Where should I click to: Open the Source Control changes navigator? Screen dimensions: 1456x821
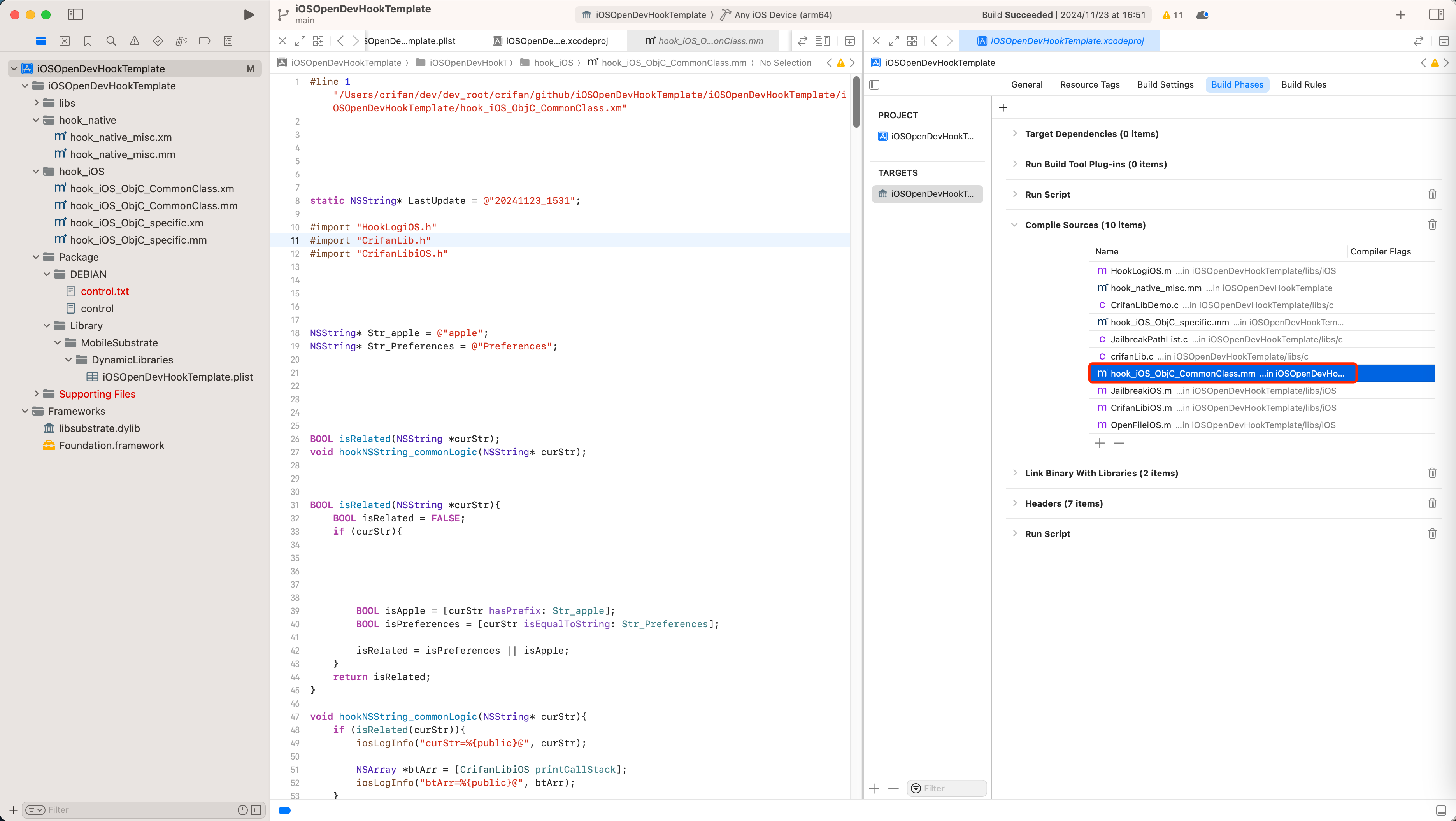click(x=64, y=41)
